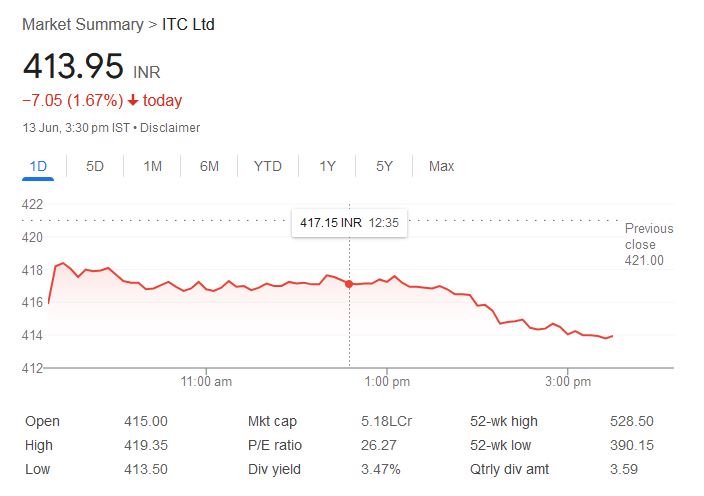This screenshot has width=704, height=496.
Task: Open the Market Summary breadcrumb link
Action: click(x=76, y=24)
